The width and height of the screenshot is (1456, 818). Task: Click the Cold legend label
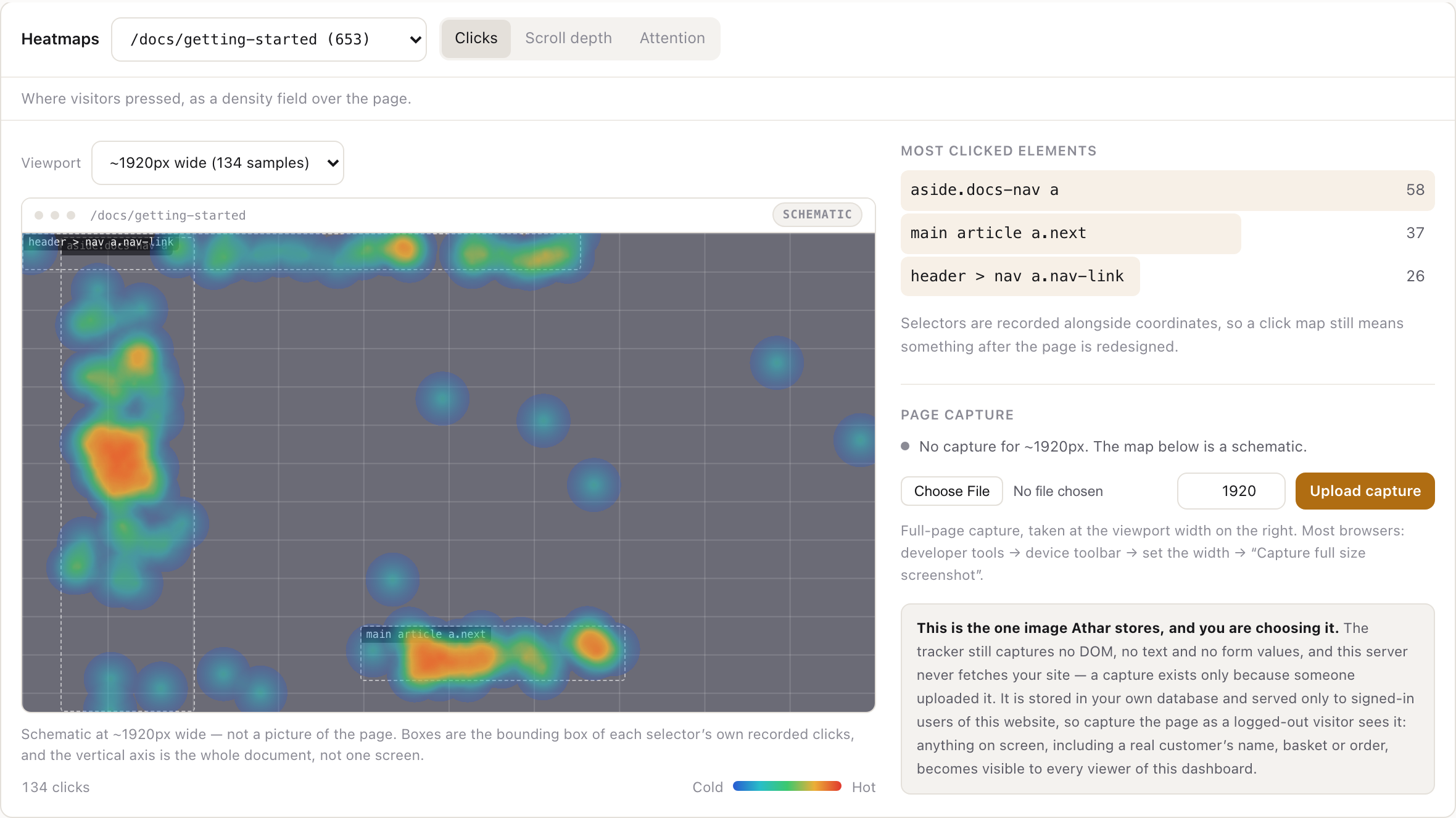[708, 787]
